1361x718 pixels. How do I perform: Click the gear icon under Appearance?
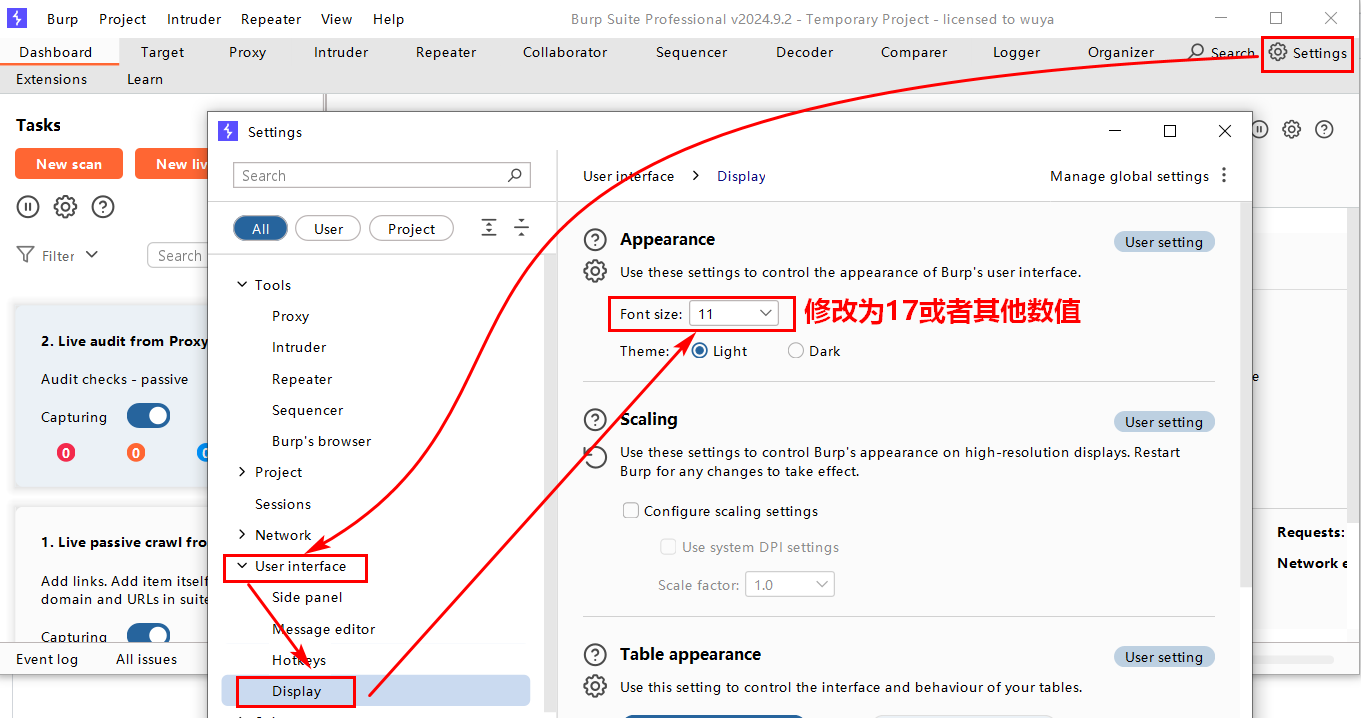pos(595,271)
